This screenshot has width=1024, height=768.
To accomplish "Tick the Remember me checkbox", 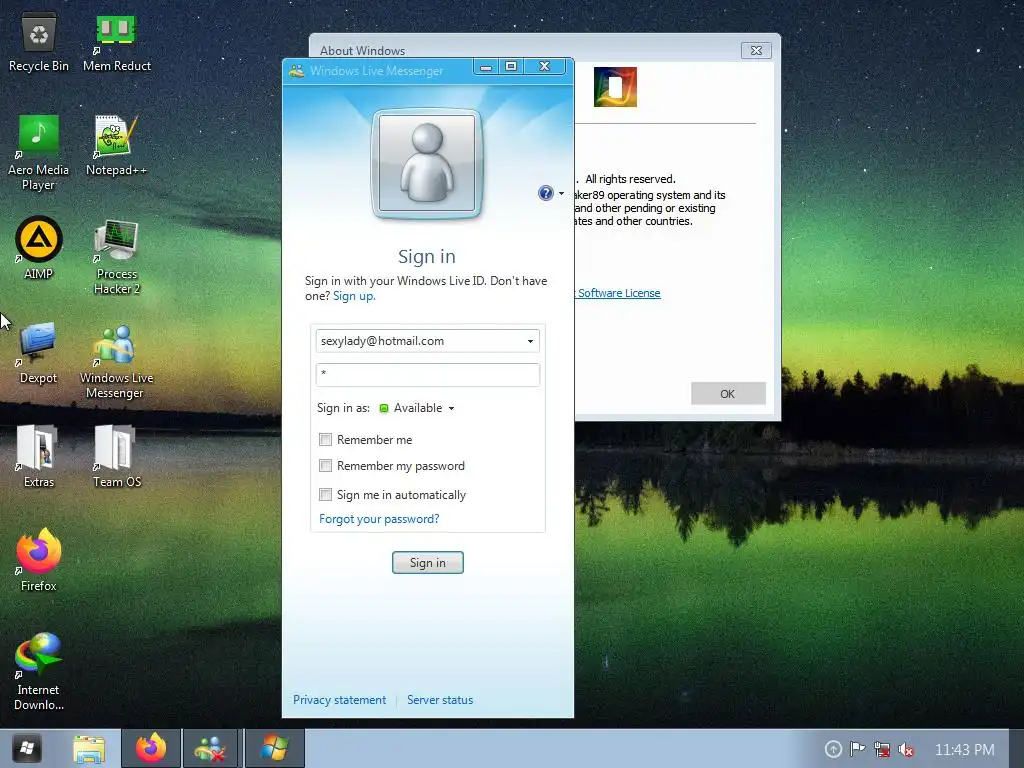I will pos(325,440).
